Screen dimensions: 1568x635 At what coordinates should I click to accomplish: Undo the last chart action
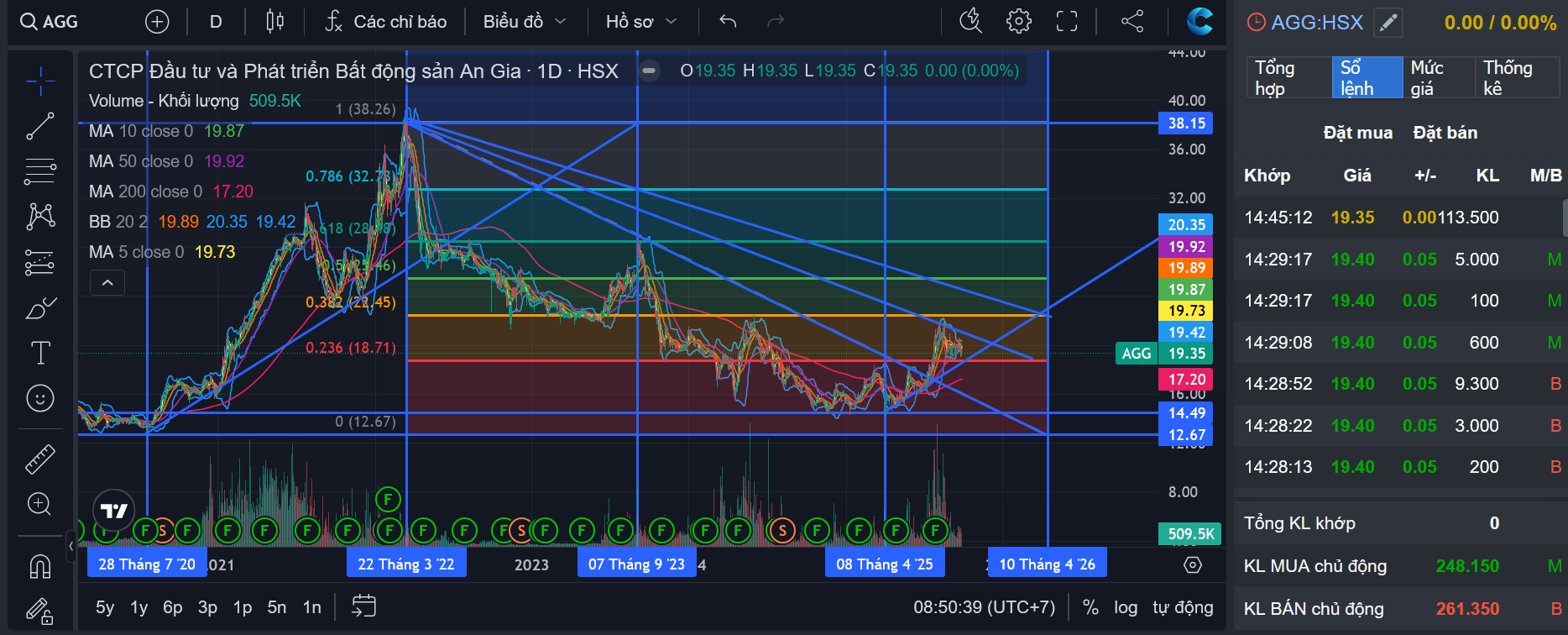point(728,22)
